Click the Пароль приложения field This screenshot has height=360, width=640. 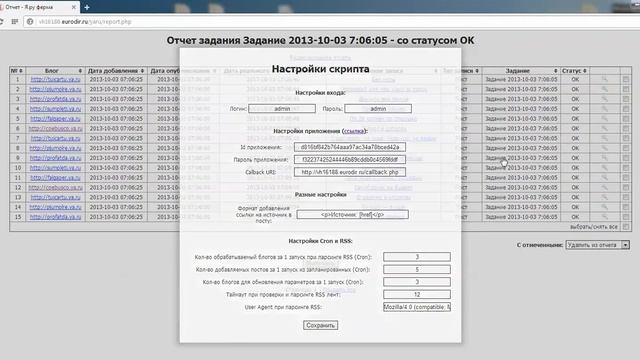pyautogui.click(x=350, y=160)
